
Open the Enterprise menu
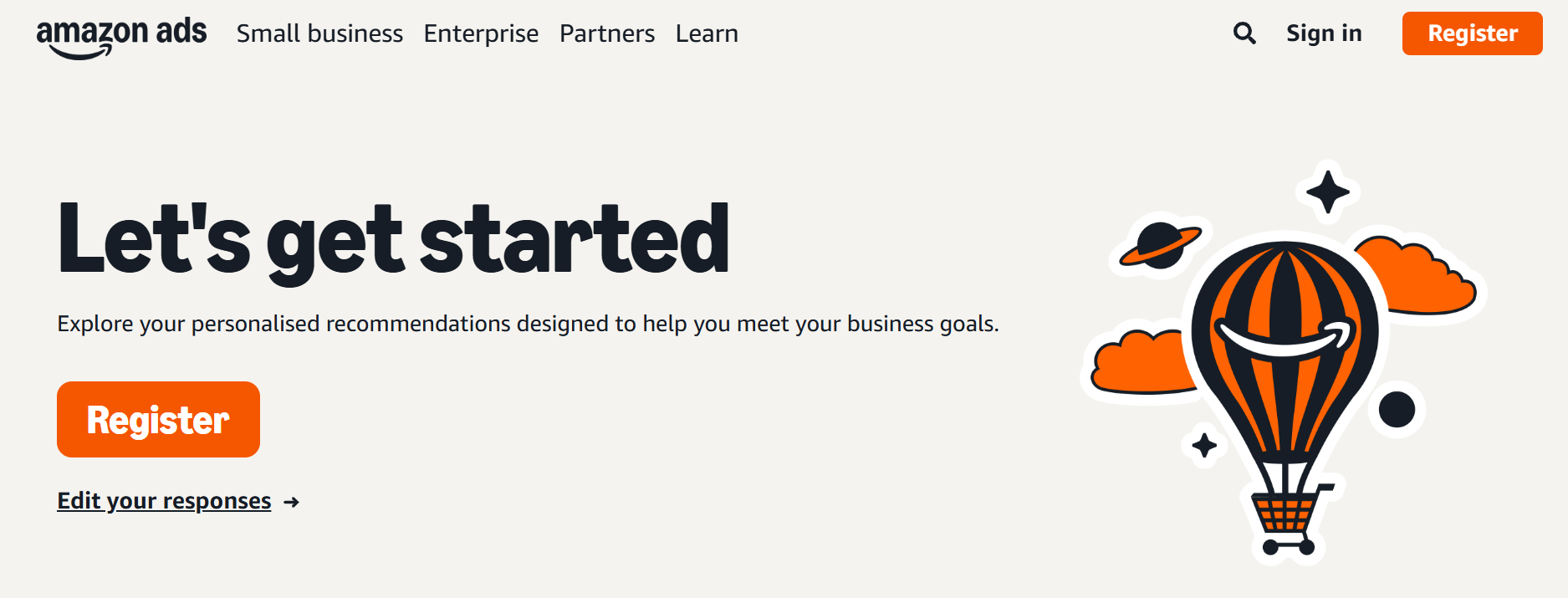481,33
